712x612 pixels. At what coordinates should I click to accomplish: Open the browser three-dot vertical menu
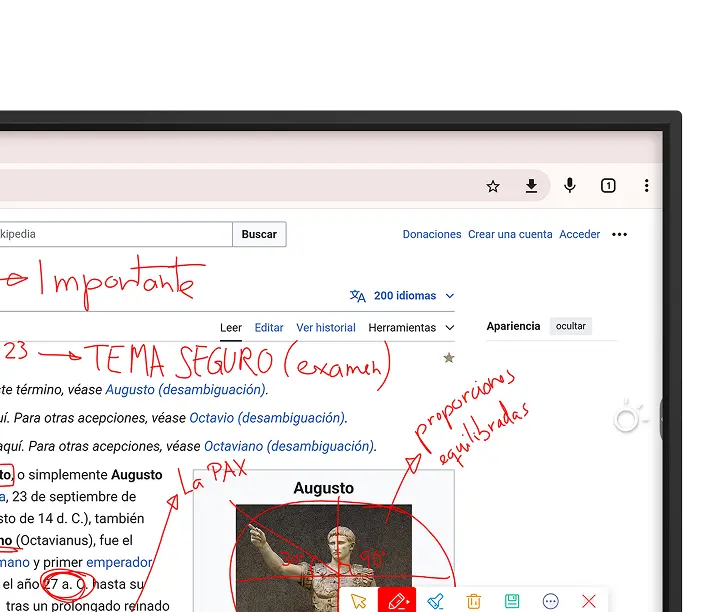point(646,186)
